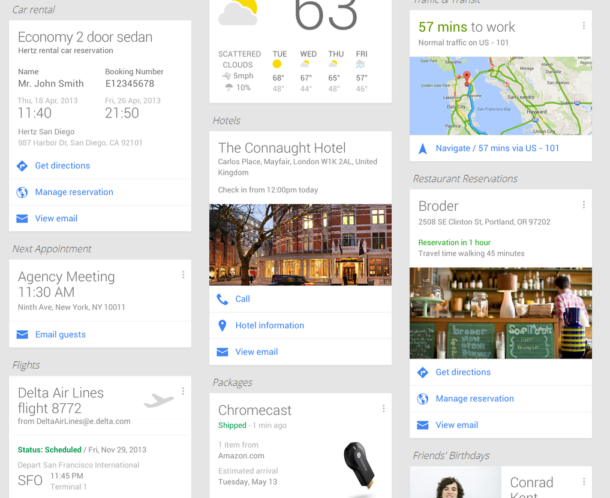Click the Hotel information location pin icon

222,325
